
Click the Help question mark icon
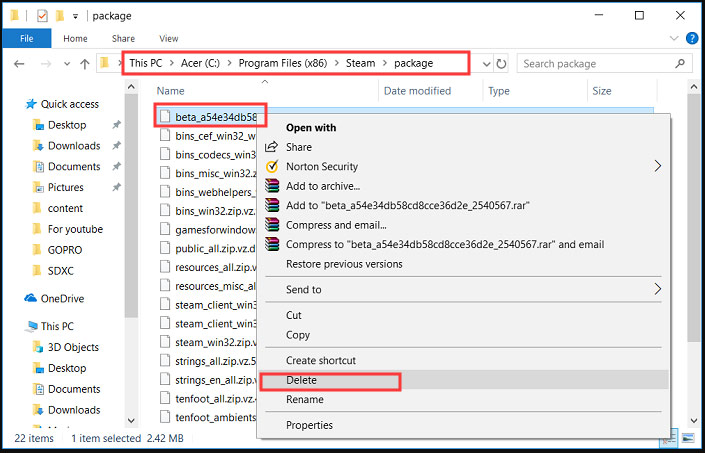pyautogui.click(x=692, y=38)
